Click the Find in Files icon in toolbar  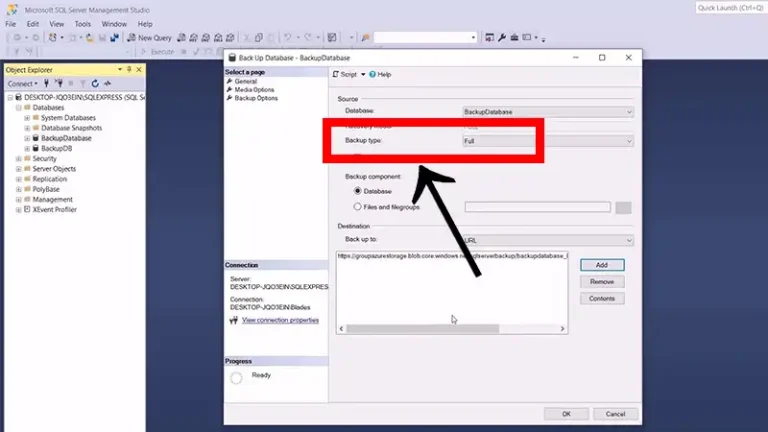tap(365, 38)
